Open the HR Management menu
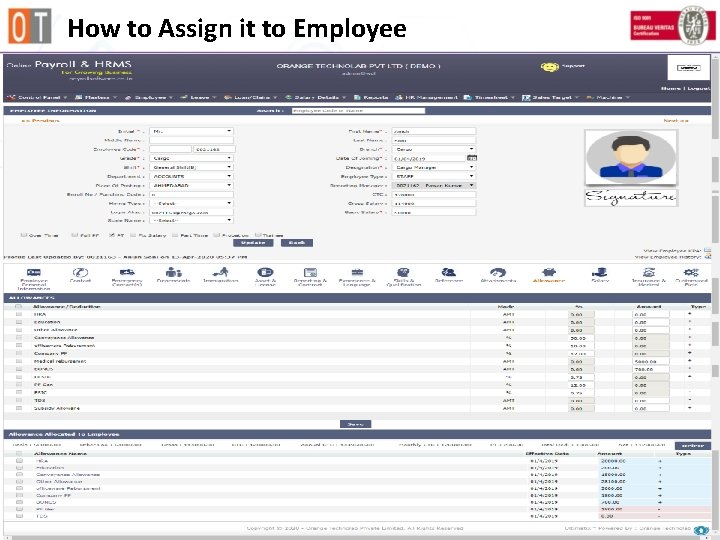 pyautogui.click(x=427, y=97)
